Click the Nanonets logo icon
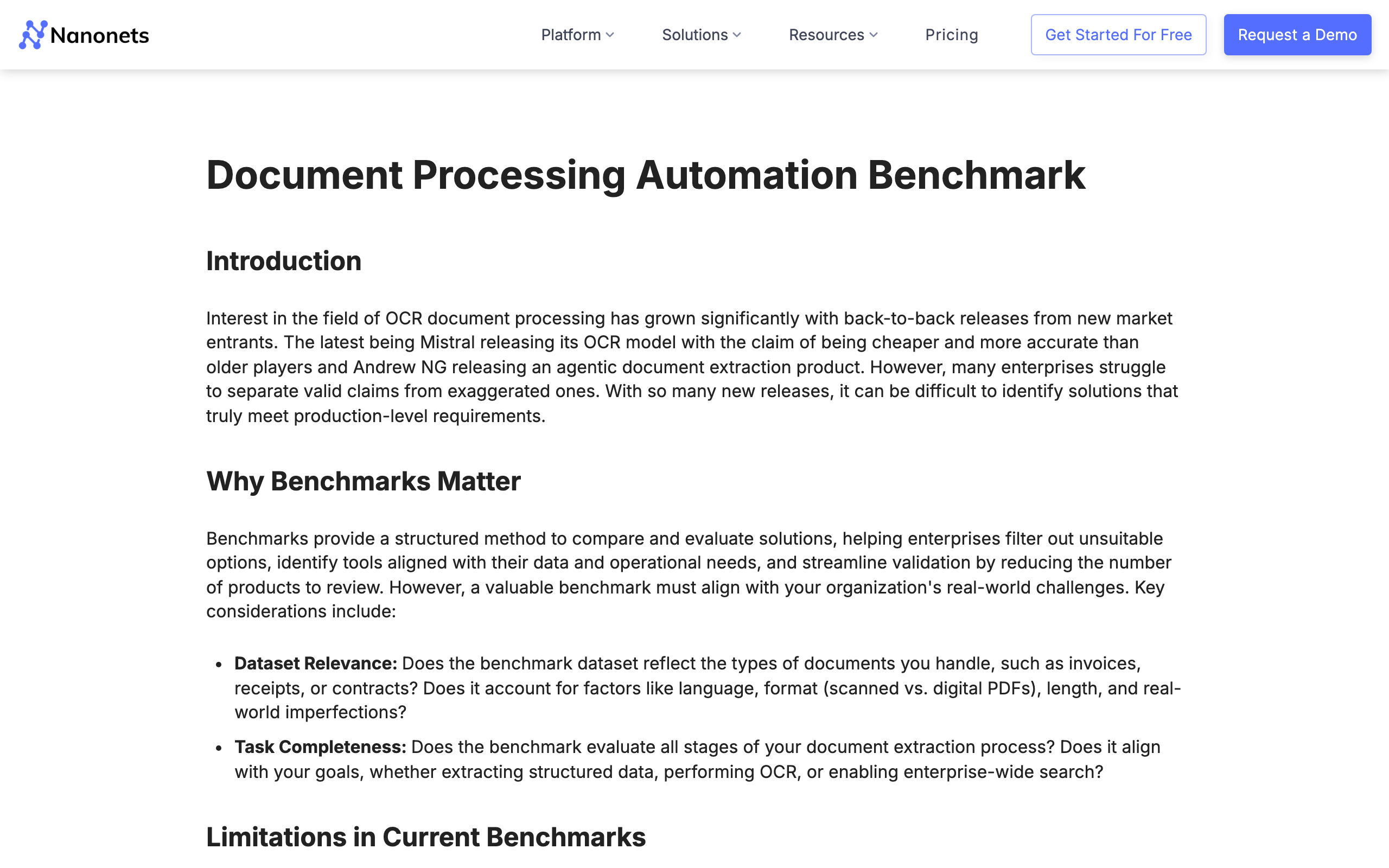 click(x=33, y=35)
